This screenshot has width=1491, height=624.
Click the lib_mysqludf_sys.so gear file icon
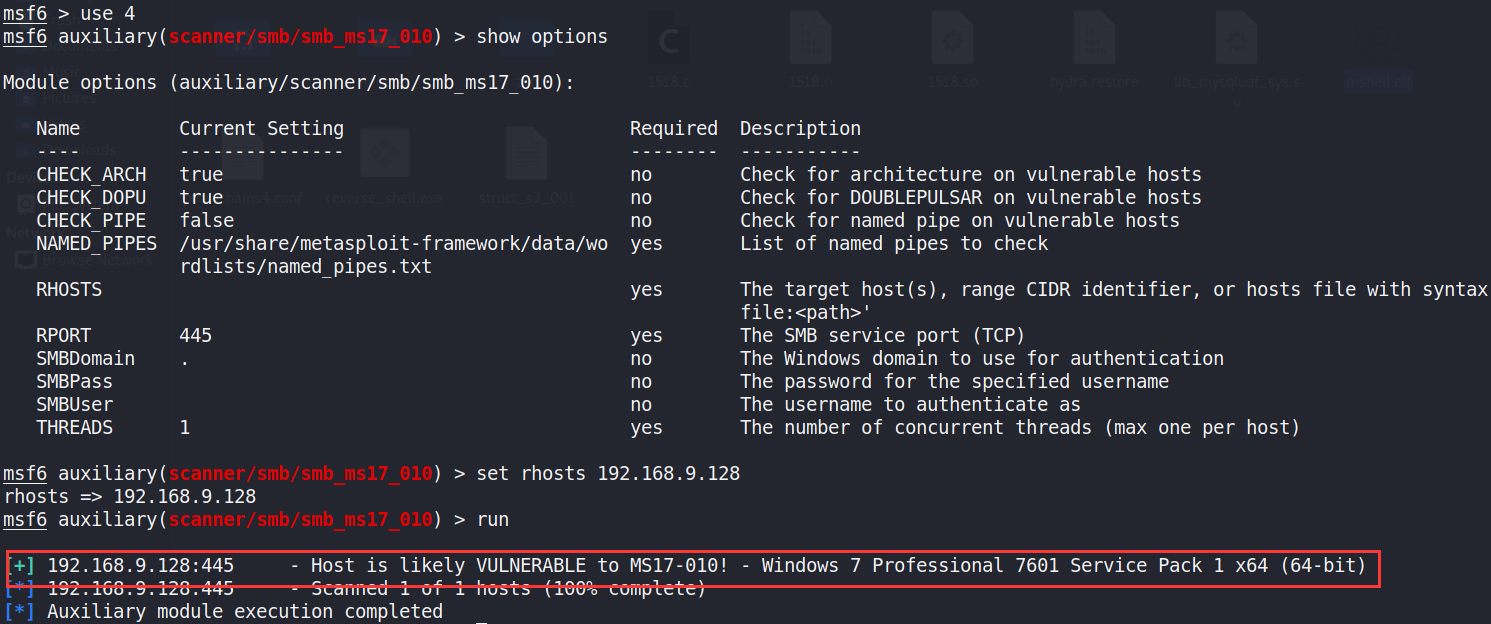coord(1236,42)
